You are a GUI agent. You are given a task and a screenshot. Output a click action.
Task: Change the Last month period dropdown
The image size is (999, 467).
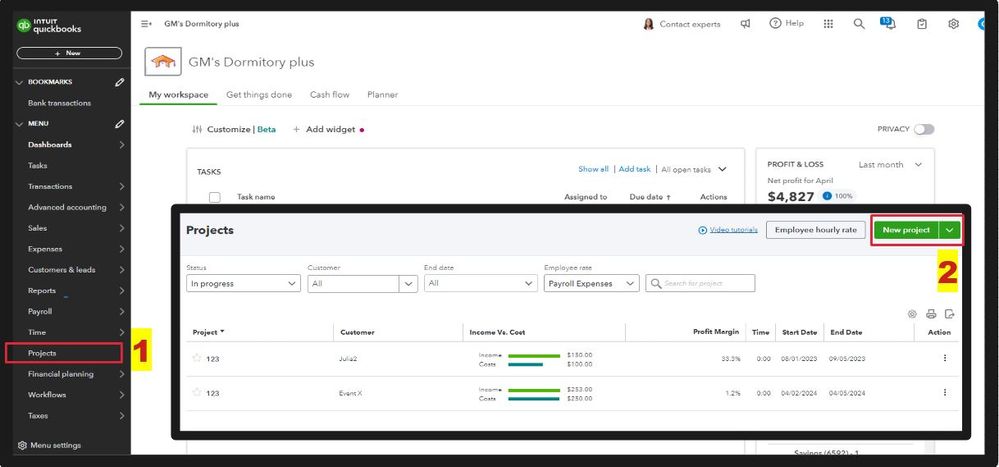[x=890, y=164]
